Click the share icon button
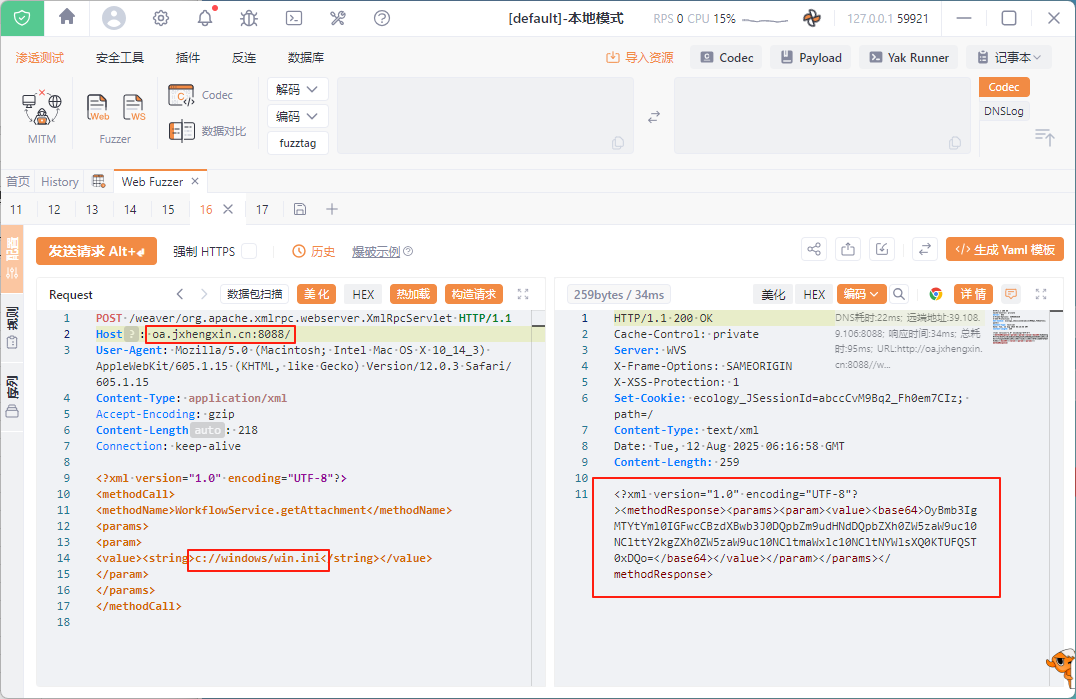The width and height of the screenshot is (1076, 699). click(x=814, y=249)
